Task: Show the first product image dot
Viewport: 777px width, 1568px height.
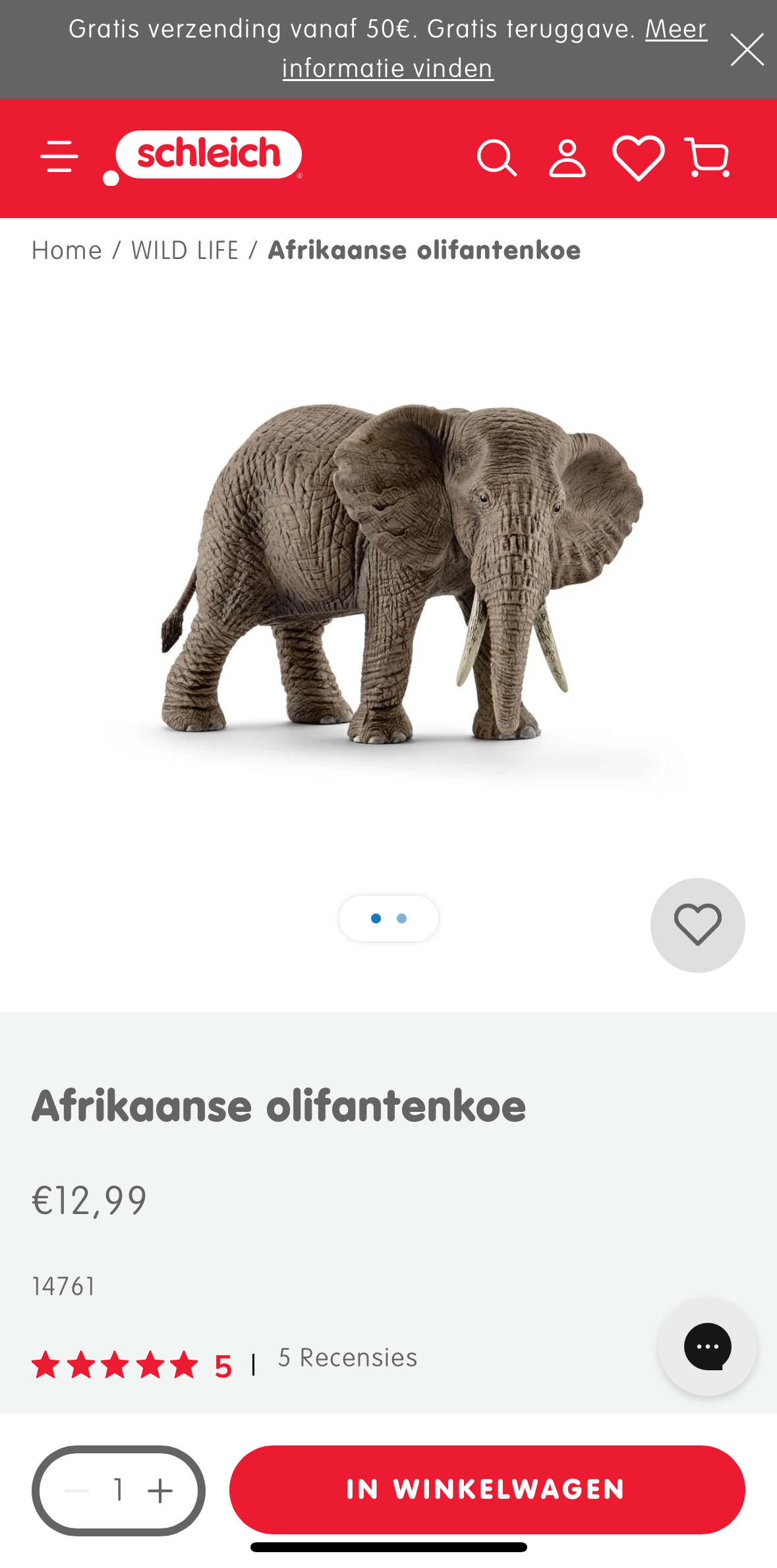Action: (x=376, y=918)
